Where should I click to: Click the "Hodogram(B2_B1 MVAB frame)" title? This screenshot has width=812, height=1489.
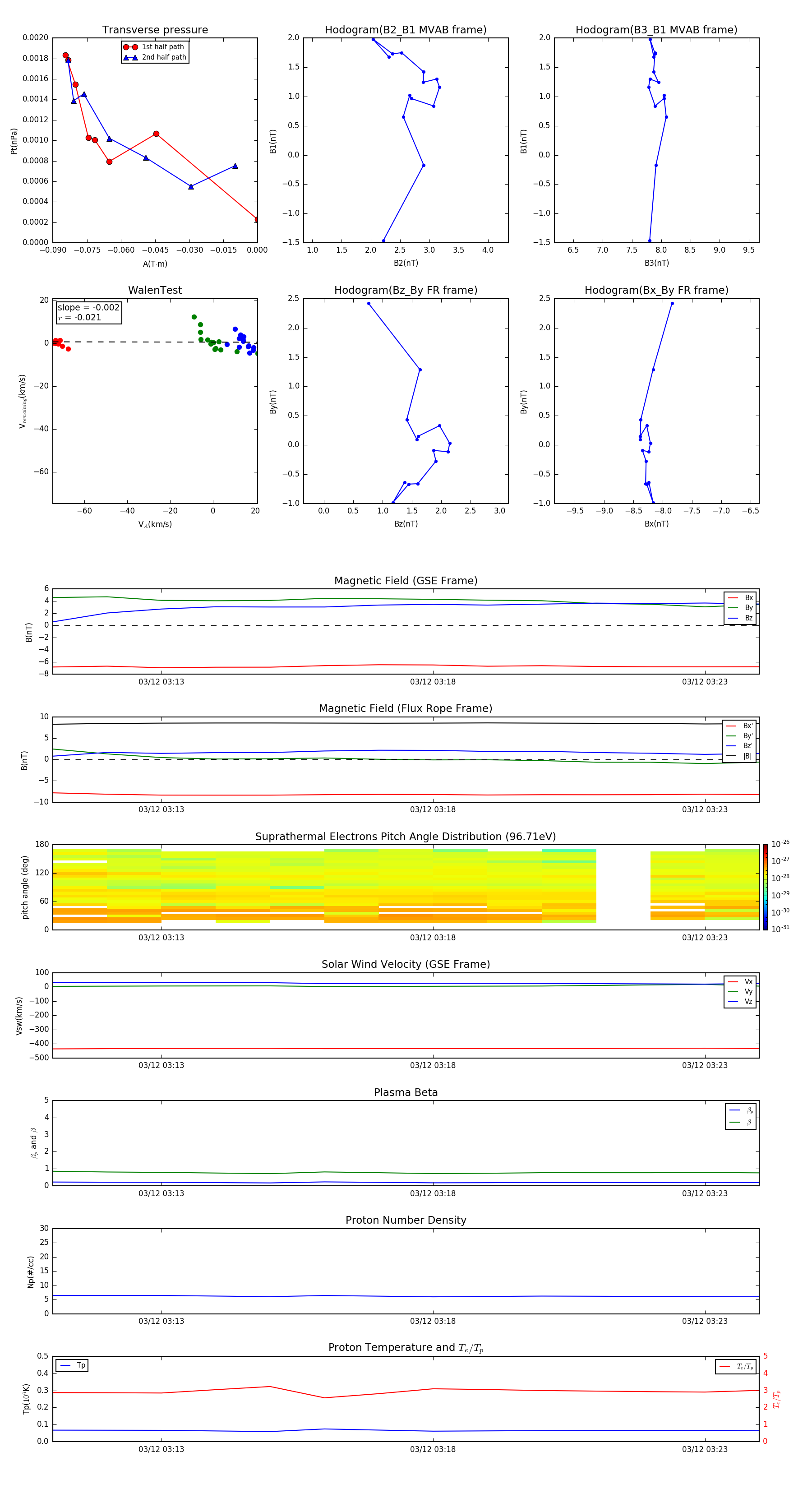point(406,29)
